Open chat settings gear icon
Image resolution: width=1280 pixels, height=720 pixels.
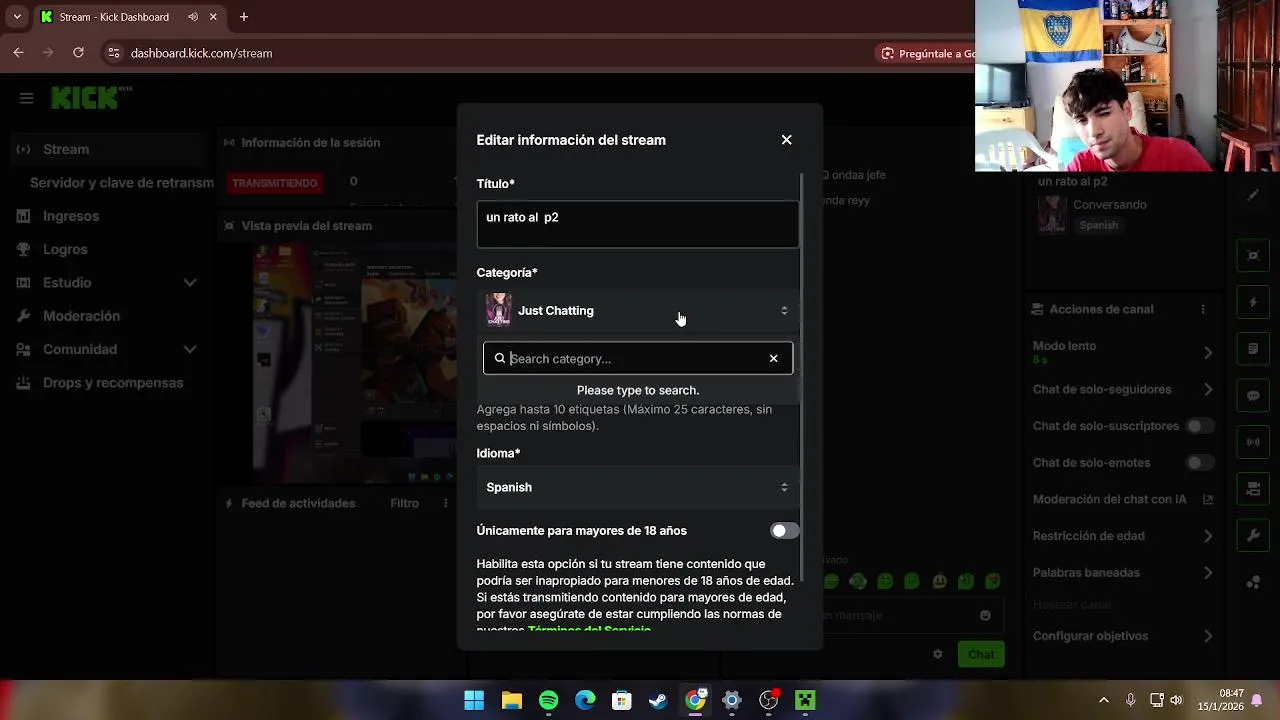coord(937,654)
